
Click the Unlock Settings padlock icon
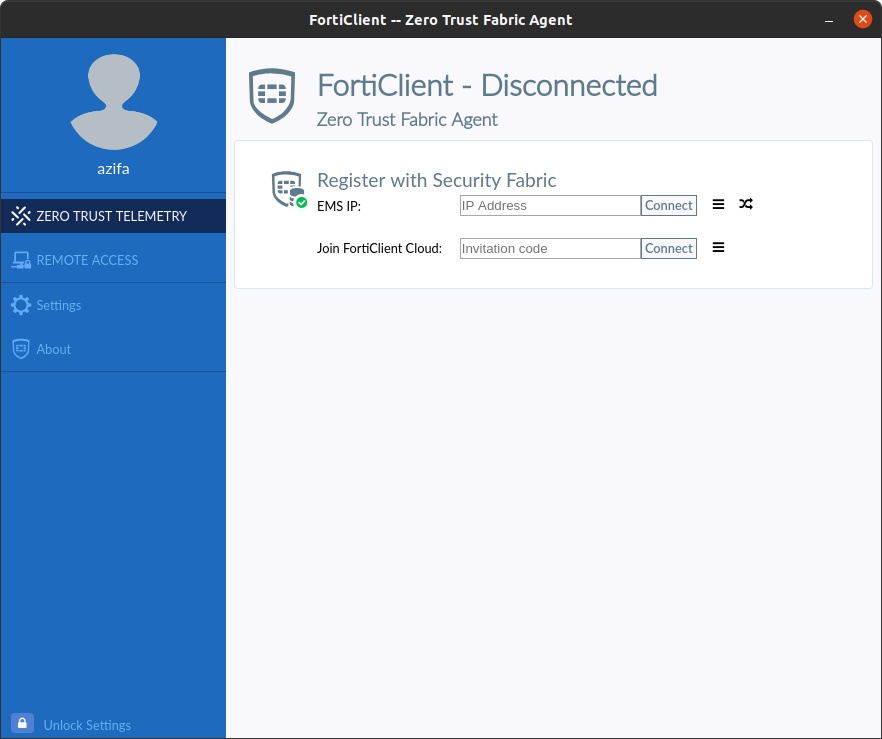click(22, 723)
